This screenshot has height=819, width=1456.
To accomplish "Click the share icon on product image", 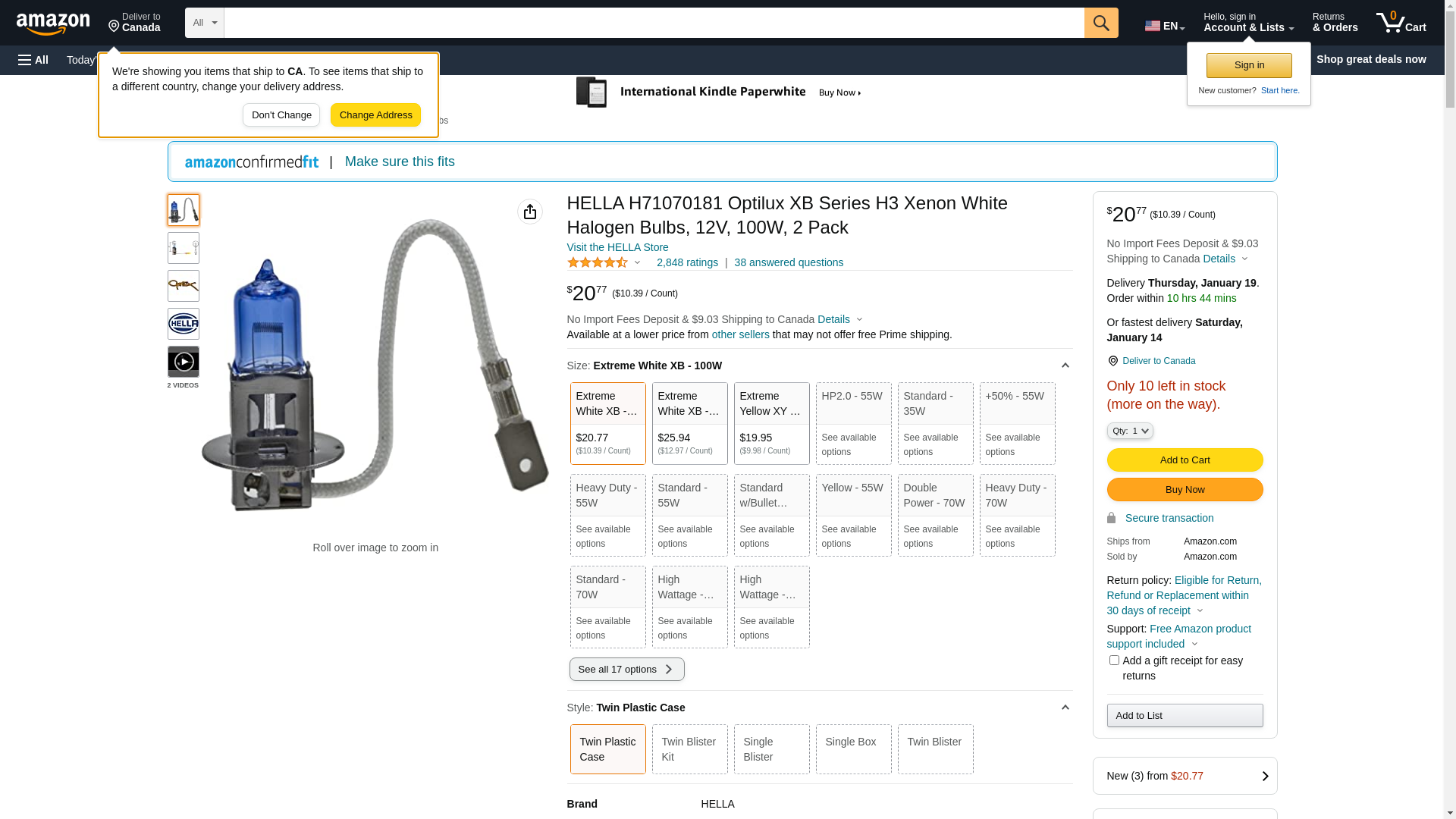I will (x=530, y=212).
